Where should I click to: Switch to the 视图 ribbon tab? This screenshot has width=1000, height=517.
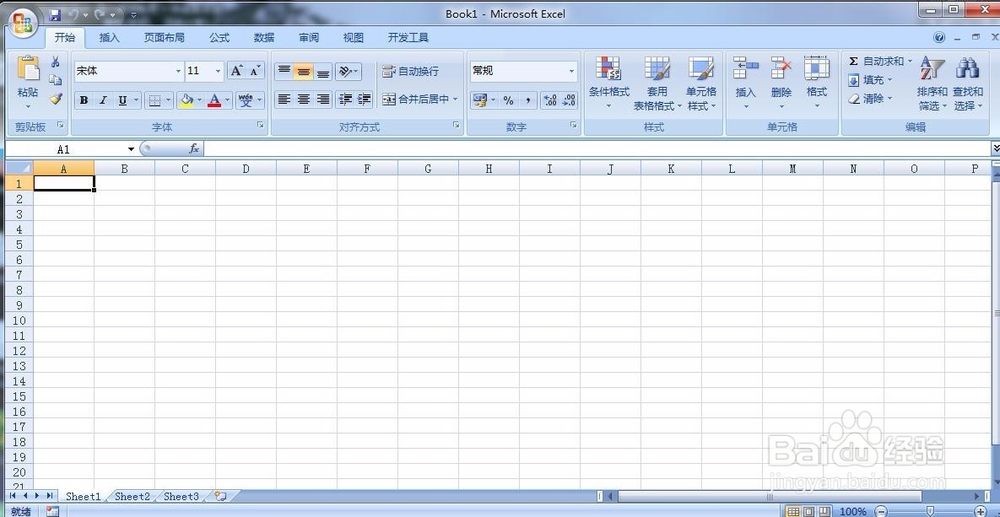click(x=353, y=38)
